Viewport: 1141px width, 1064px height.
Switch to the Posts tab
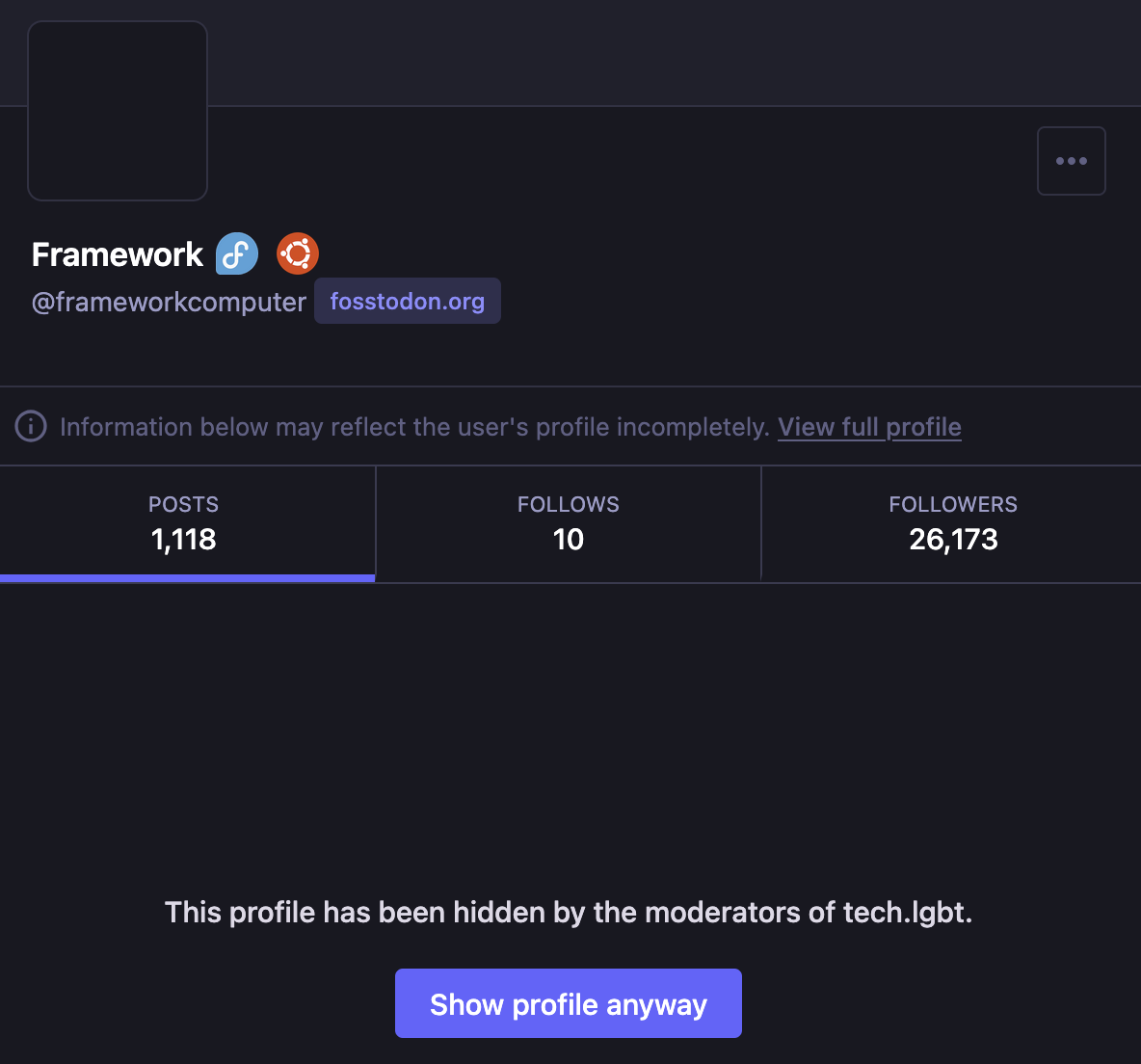(183, 505)
